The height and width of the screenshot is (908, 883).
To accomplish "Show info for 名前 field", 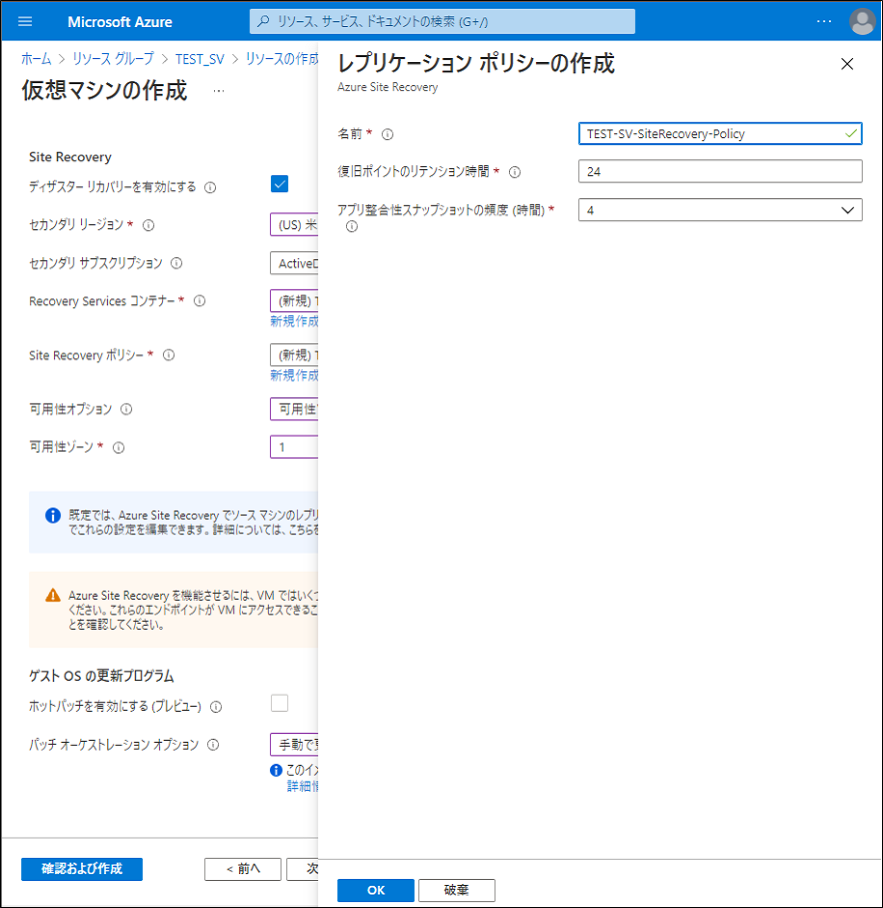I will tap(387, 134).
